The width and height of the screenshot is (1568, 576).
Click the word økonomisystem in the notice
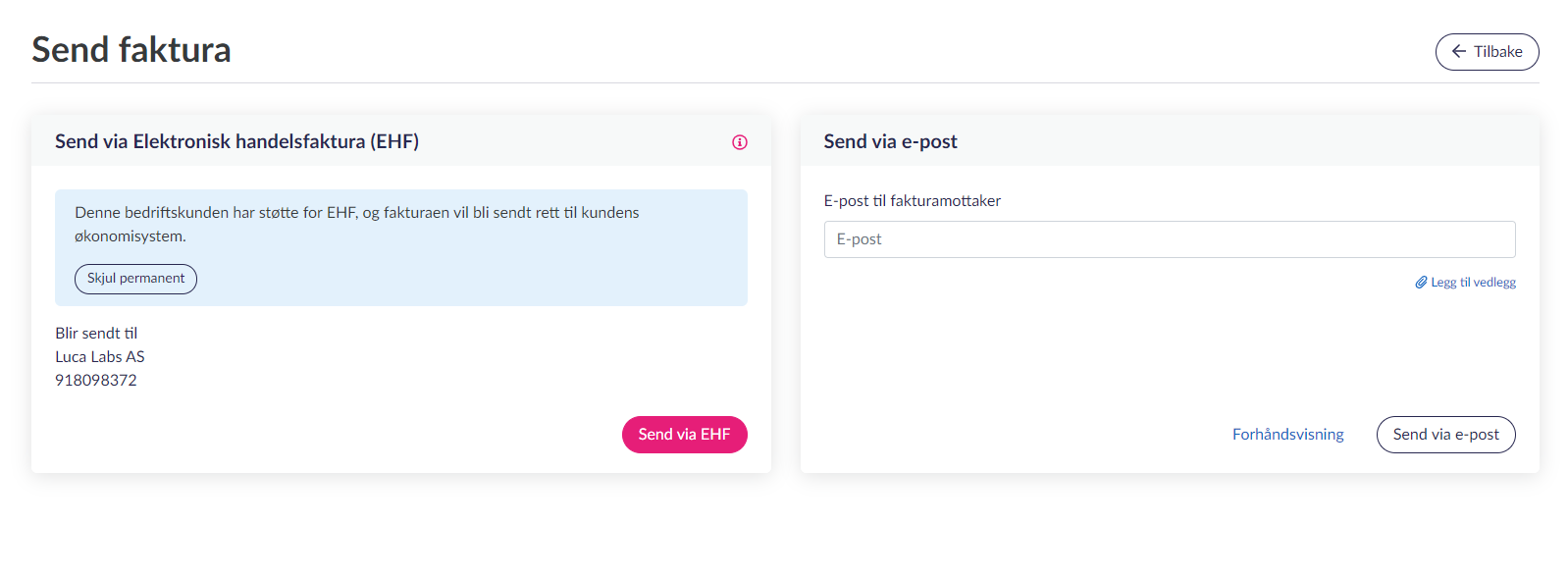[129, 236]
